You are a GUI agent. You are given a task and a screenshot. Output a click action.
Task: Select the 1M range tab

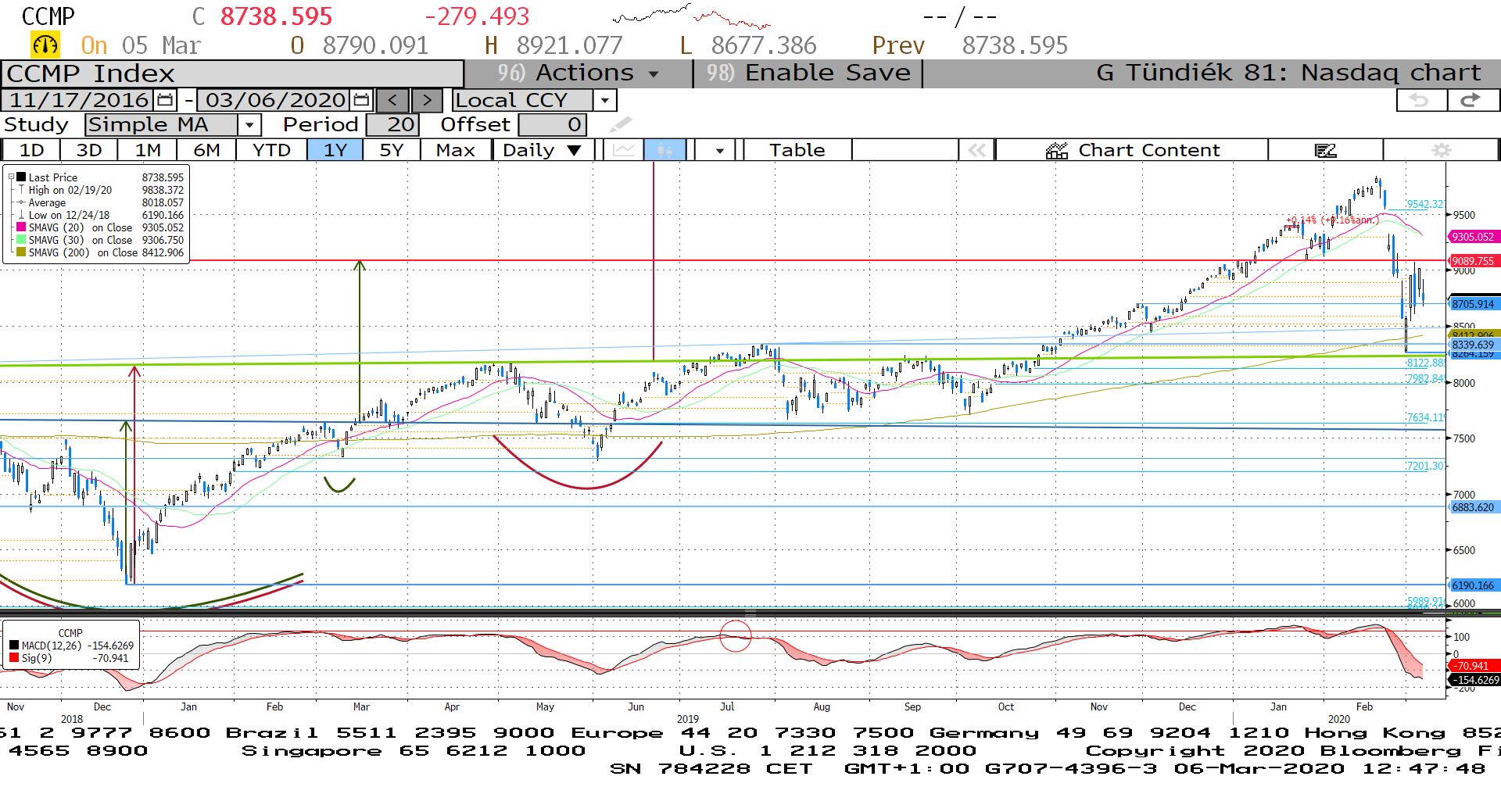148,150
